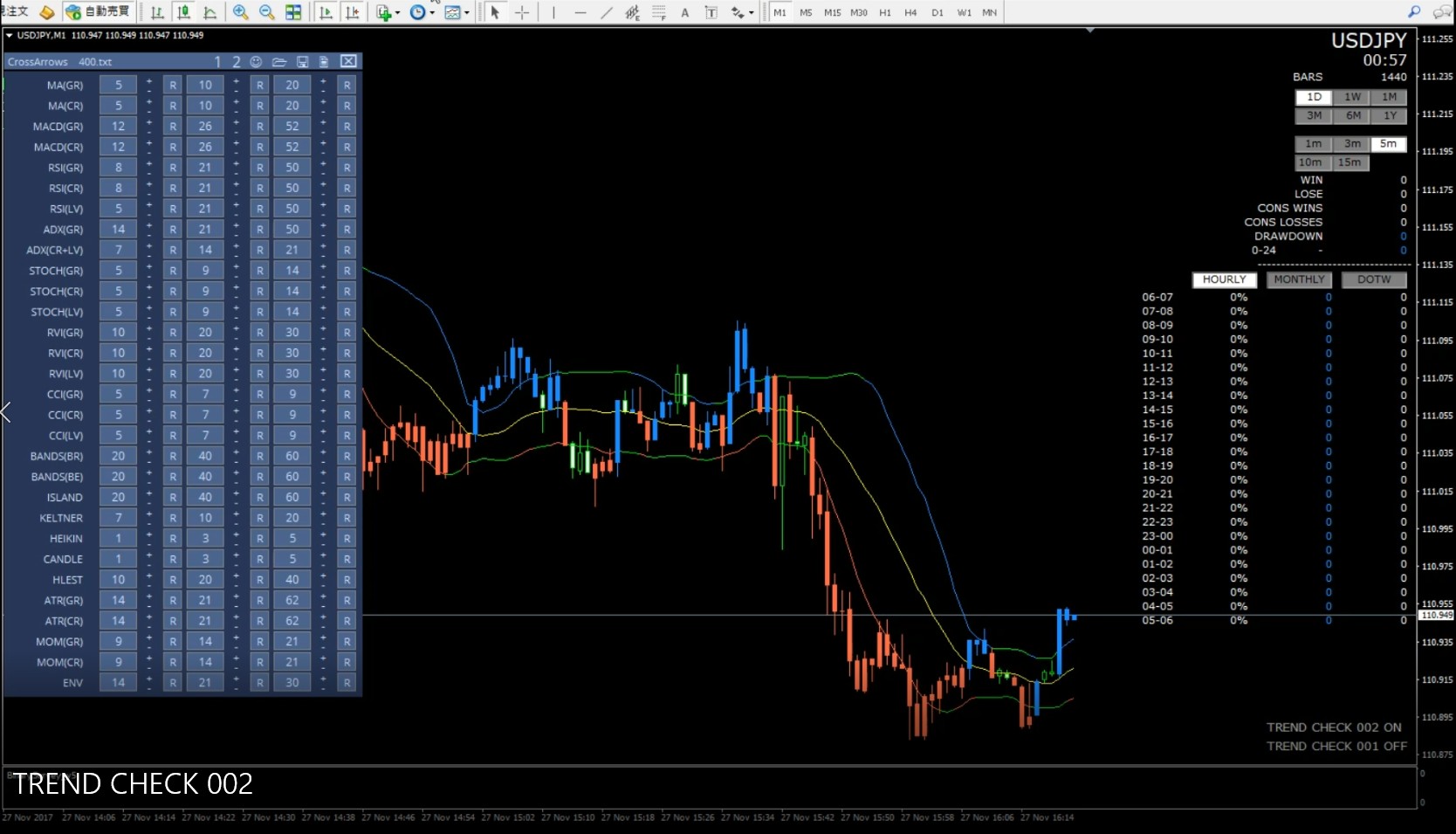Open periods dropdown arrow beside clock
Screen dimensions: 1456x834
pos(432,13)
